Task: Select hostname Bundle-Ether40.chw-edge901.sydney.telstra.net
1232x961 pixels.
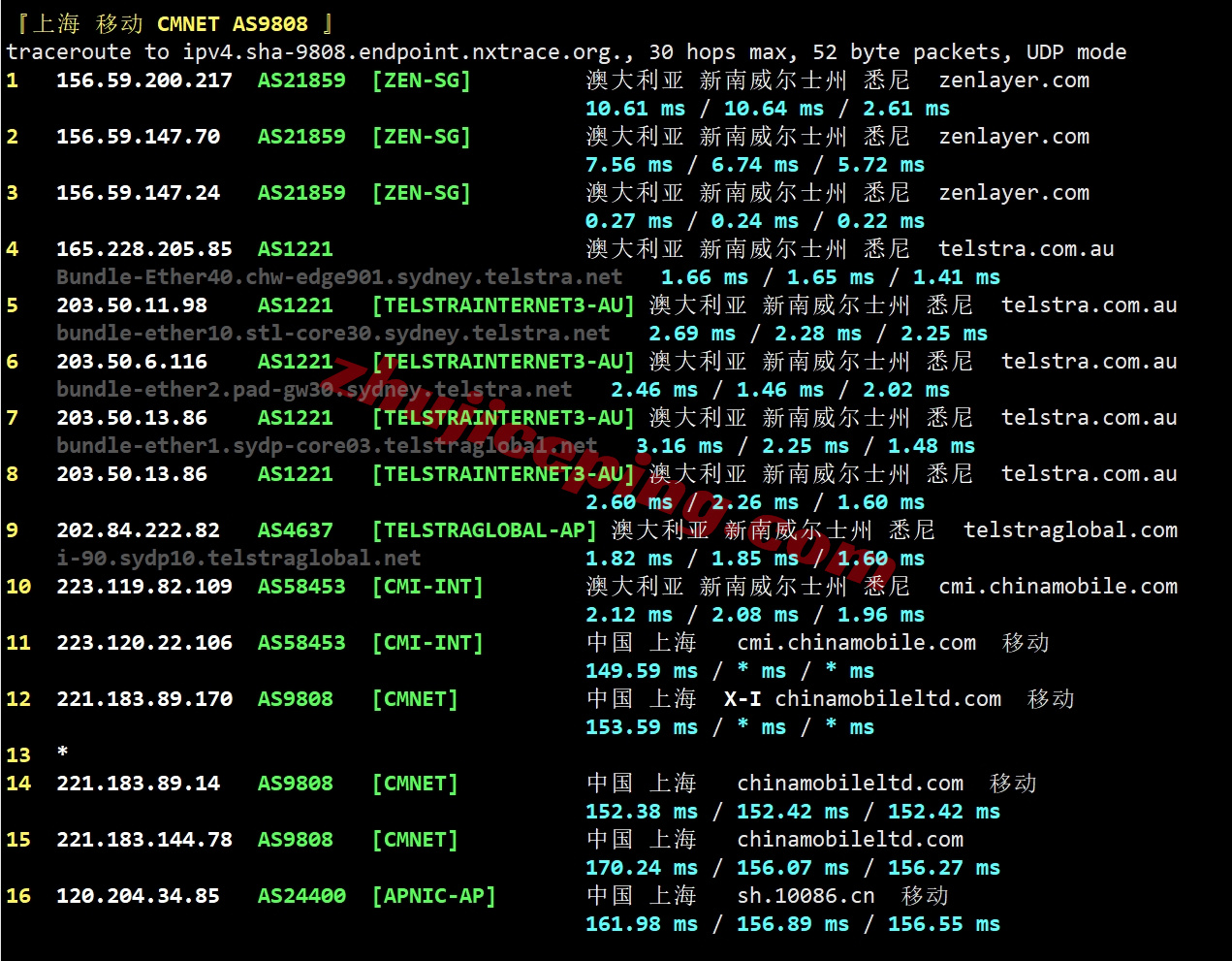Action: 339,277
